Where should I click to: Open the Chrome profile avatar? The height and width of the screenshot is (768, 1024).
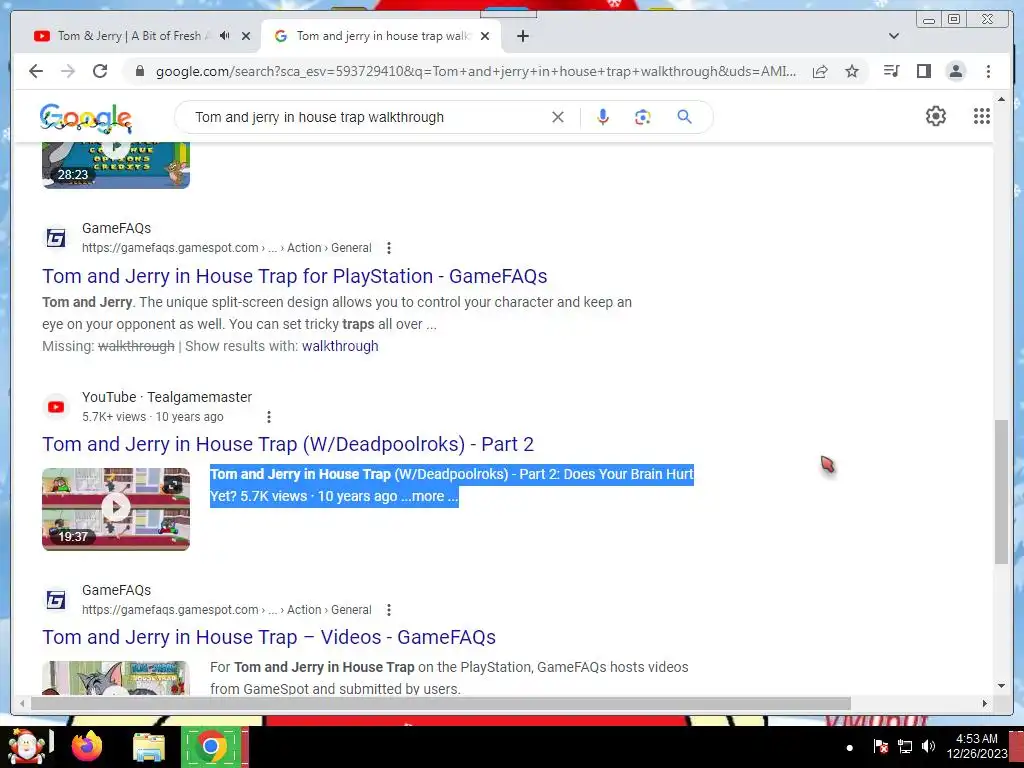pos(955,71)
